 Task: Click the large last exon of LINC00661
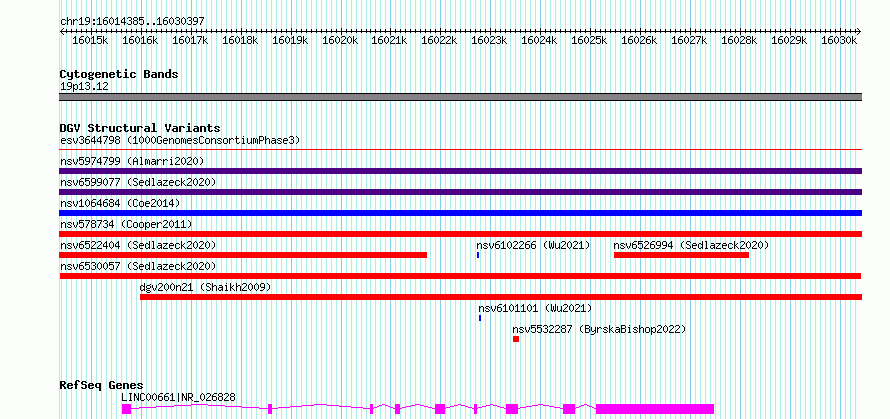coord(654,409)
